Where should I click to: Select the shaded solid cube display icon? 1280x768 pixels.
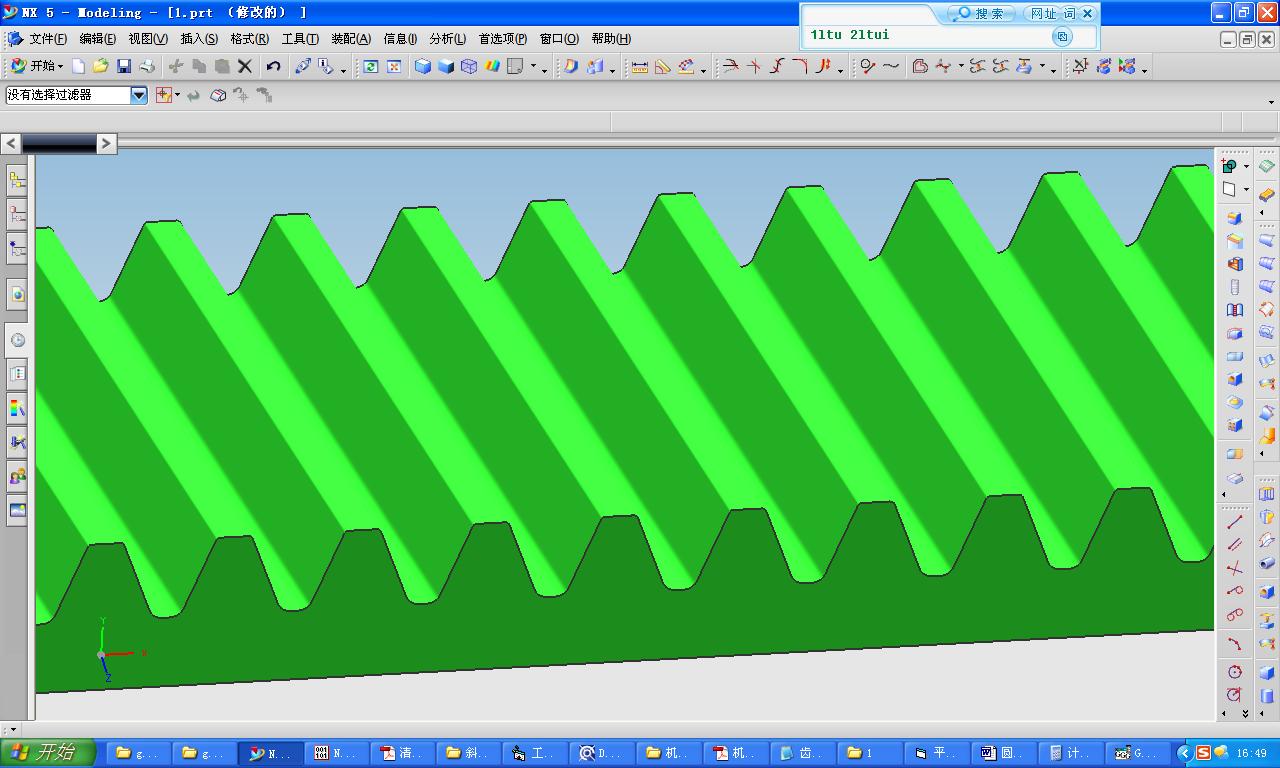pyautogui.click(x=446, y=67)
